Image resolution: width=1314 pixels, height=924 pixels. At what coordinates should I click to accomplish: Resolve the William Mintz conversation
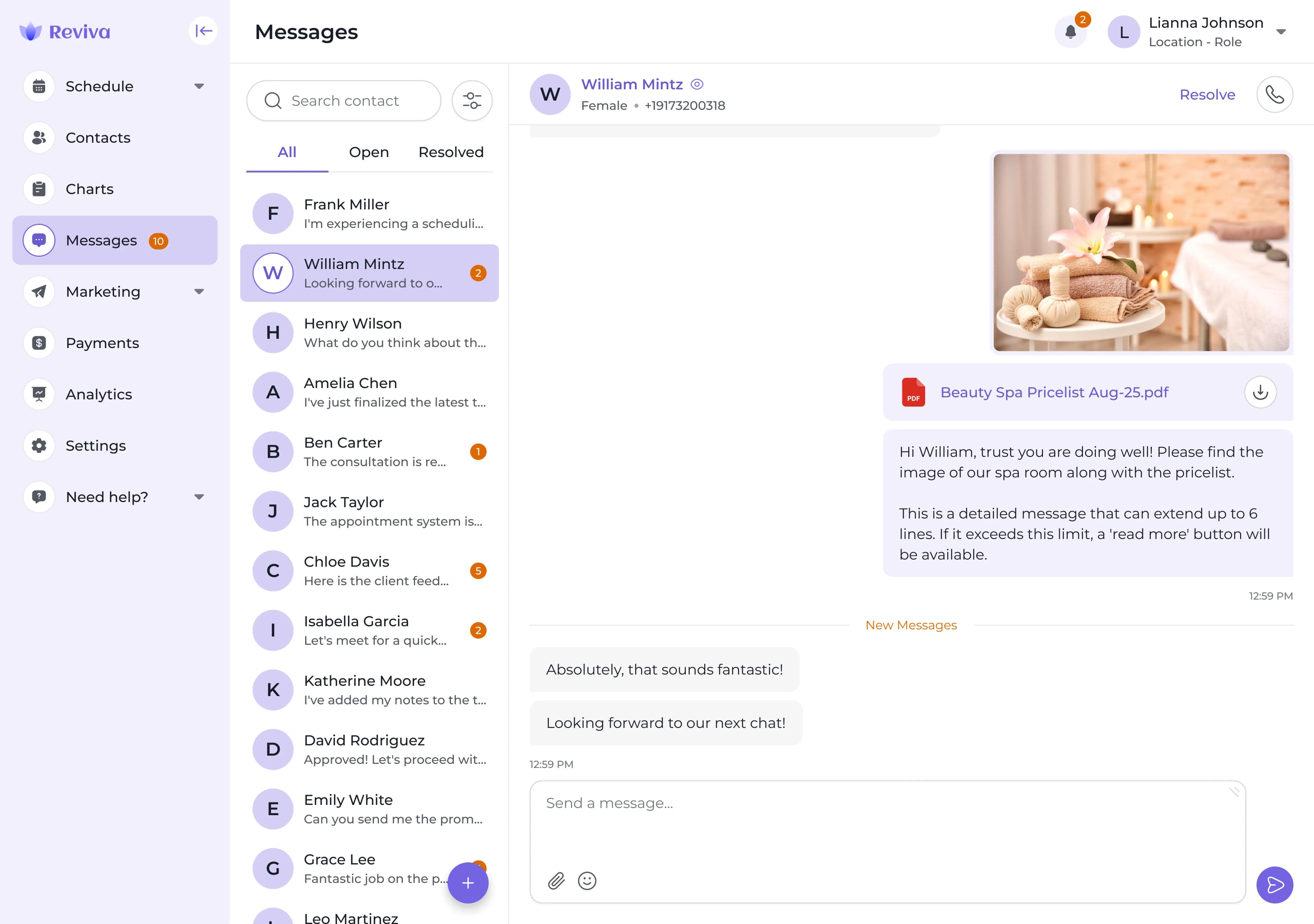coord(1207,94)
